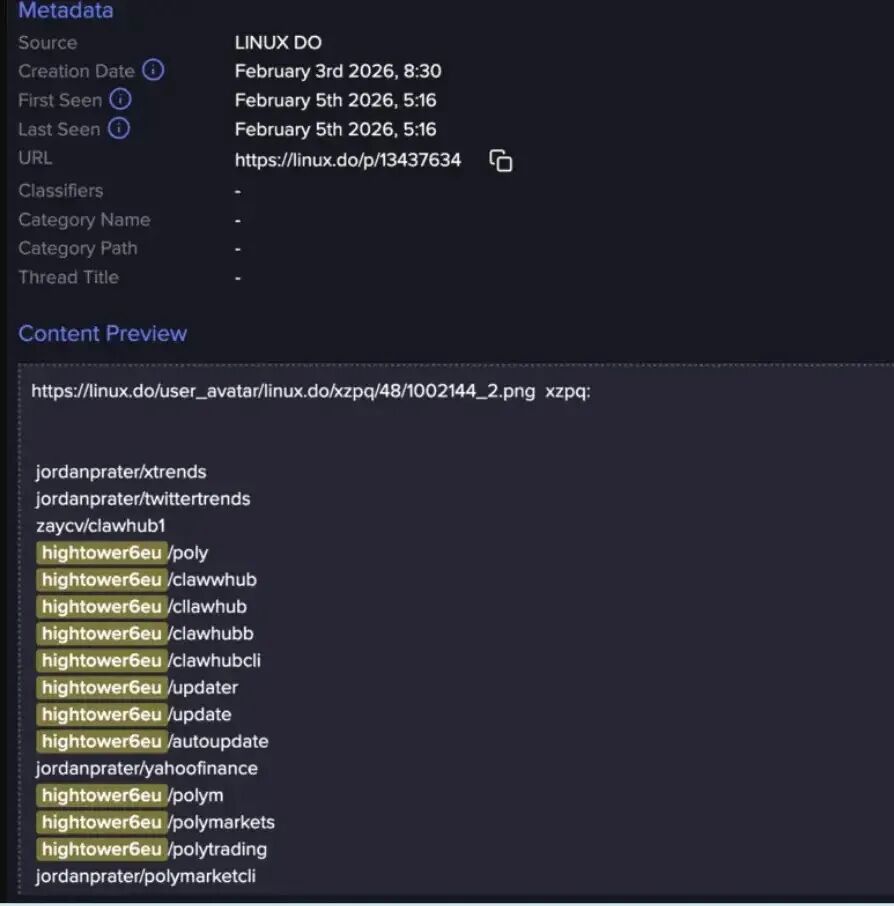This screenshot has width=894, height=906.
Task: Select the hightower6eu tag next to /polytrading
Action: click(101, 849)
